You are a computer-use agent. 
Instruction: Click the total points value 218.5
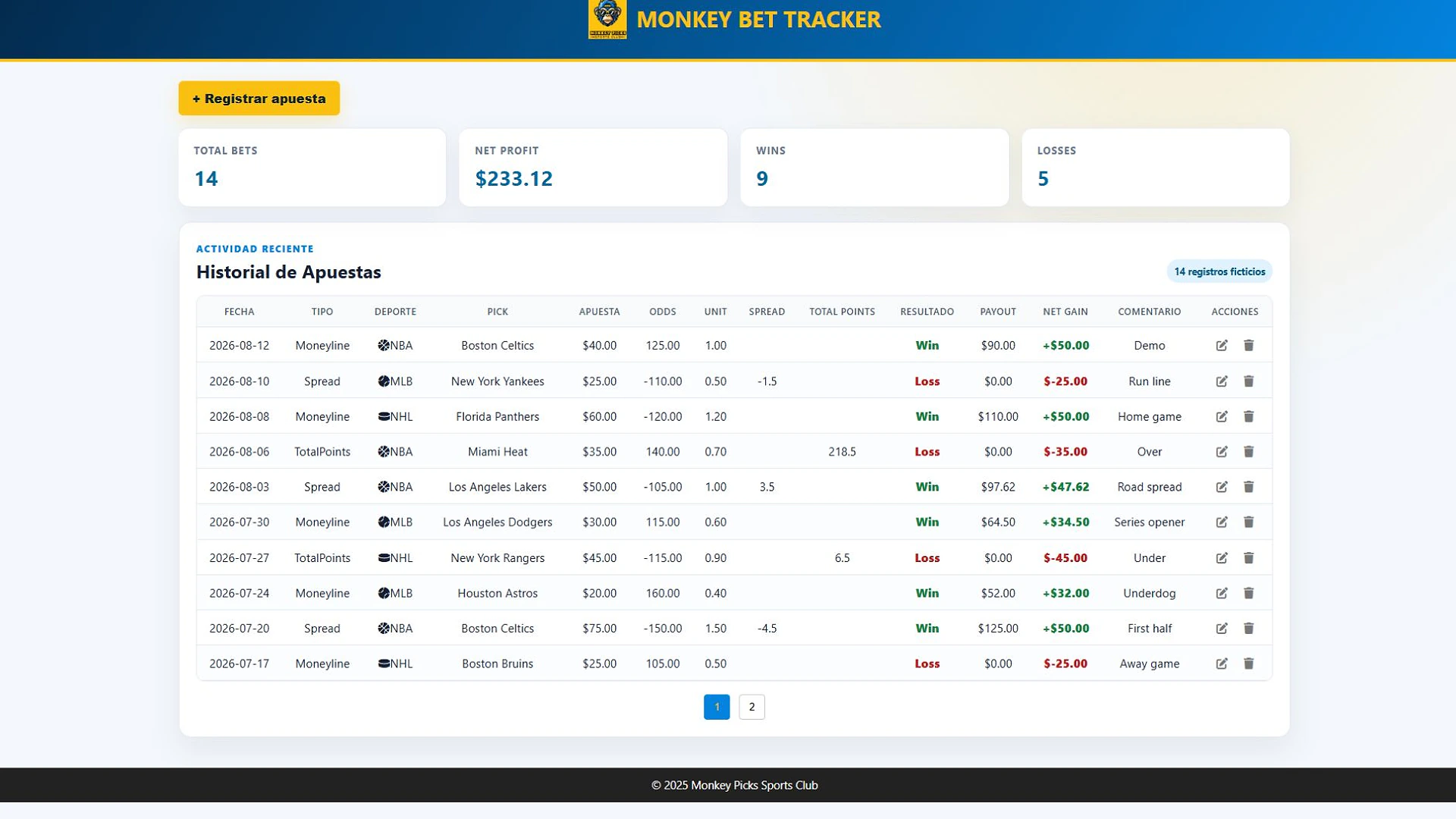tap(842, 452)
